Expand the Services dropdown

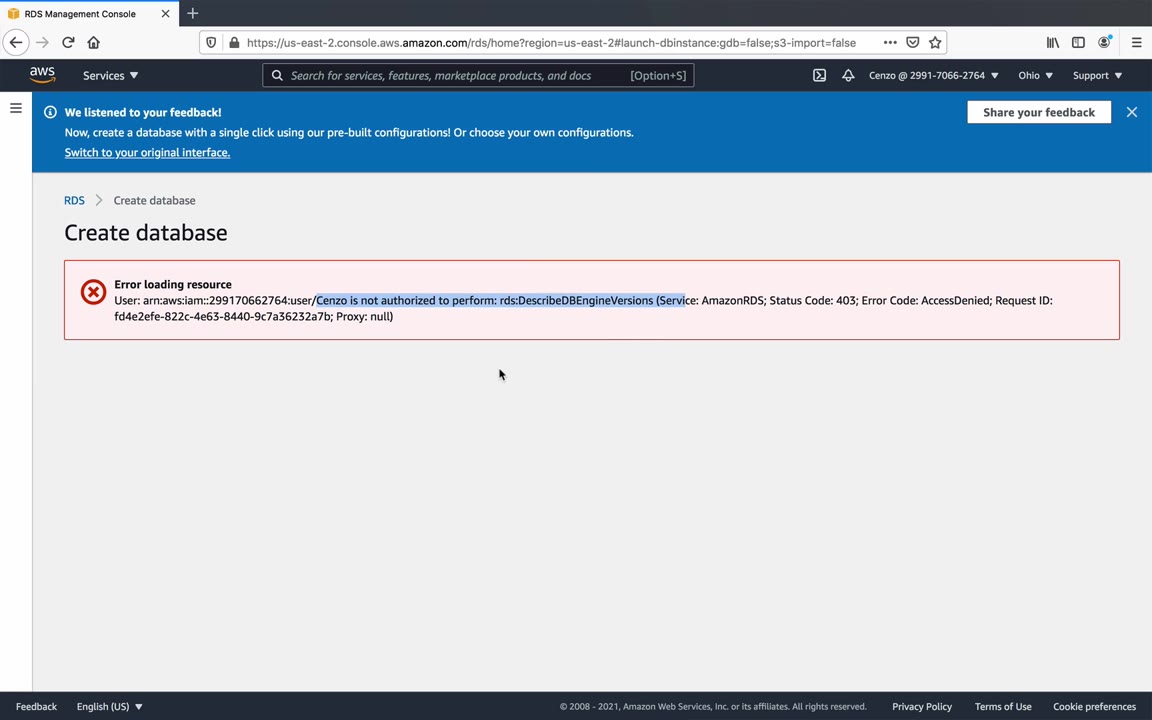pyautogui.click(x=110, y=76)
